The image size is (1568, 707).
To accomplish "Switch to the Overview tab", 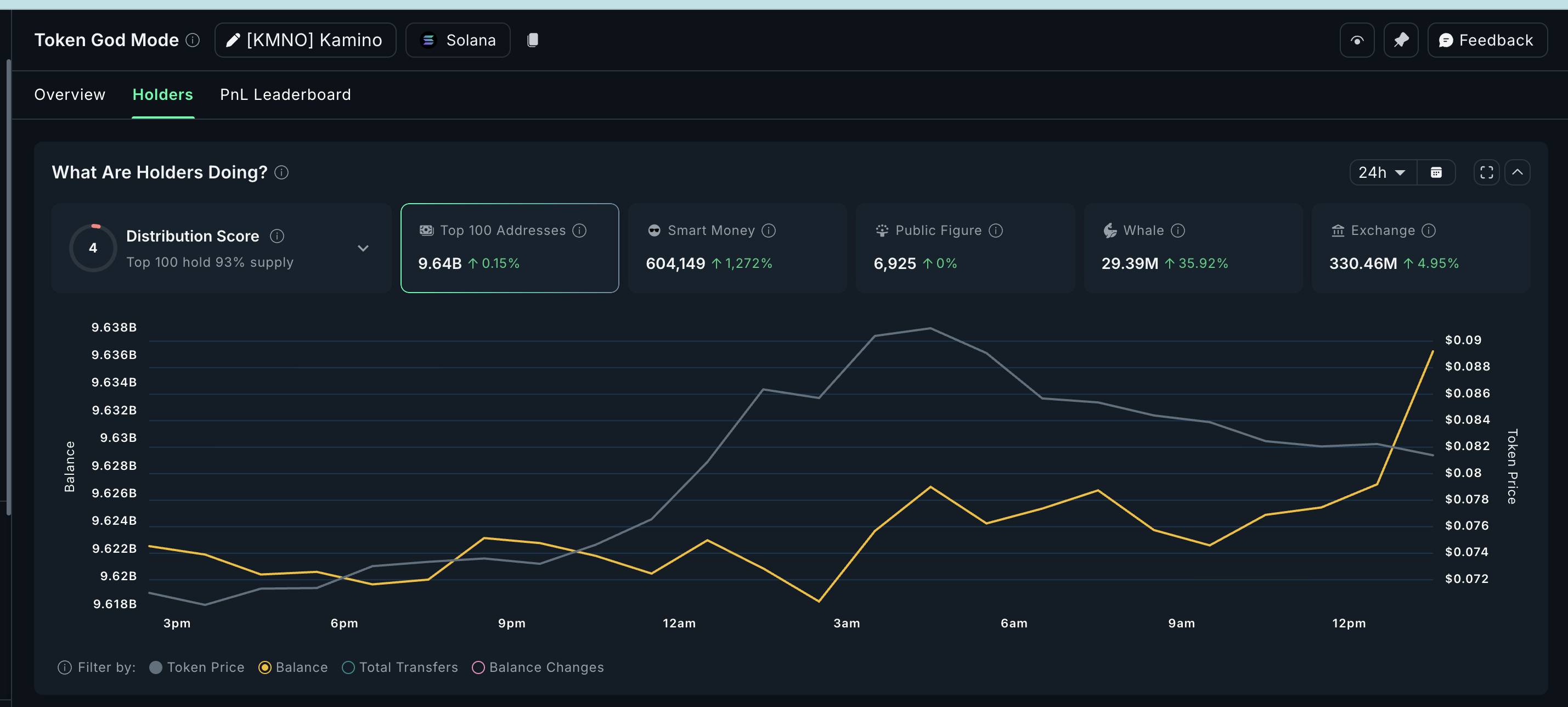I will coord(69,94).
